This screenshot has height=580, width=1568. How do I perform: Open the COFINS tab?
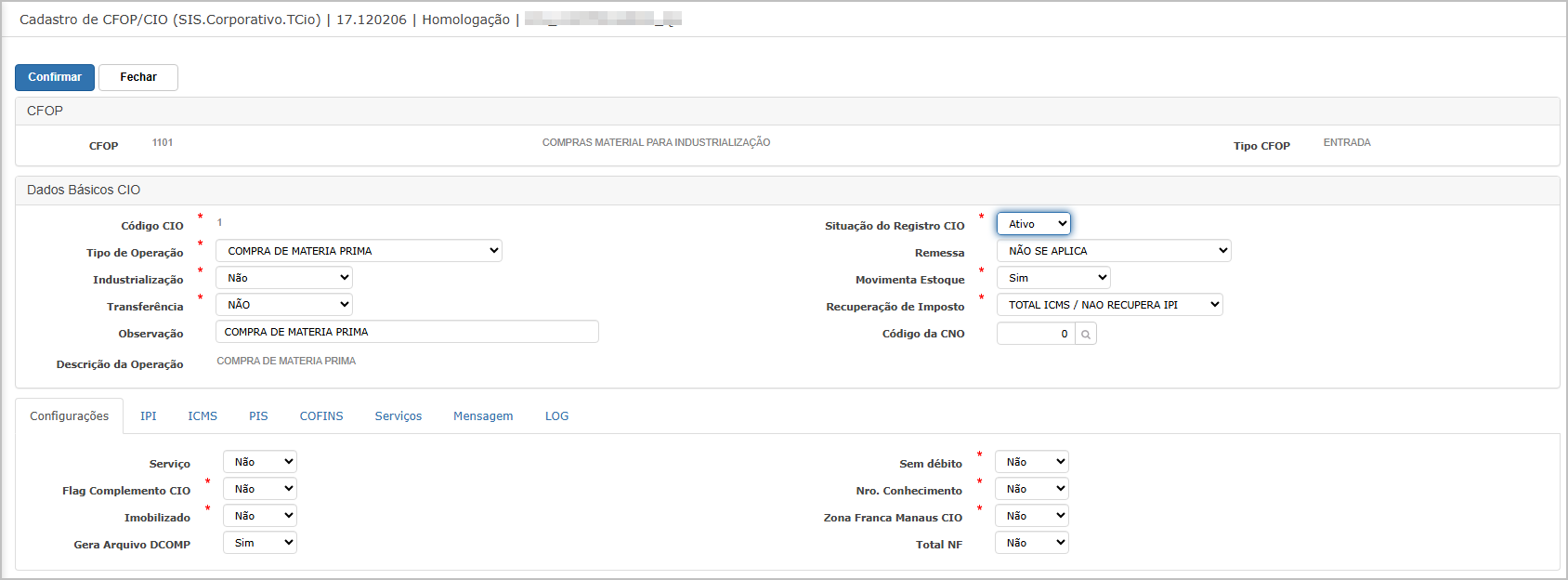(321, 416)
